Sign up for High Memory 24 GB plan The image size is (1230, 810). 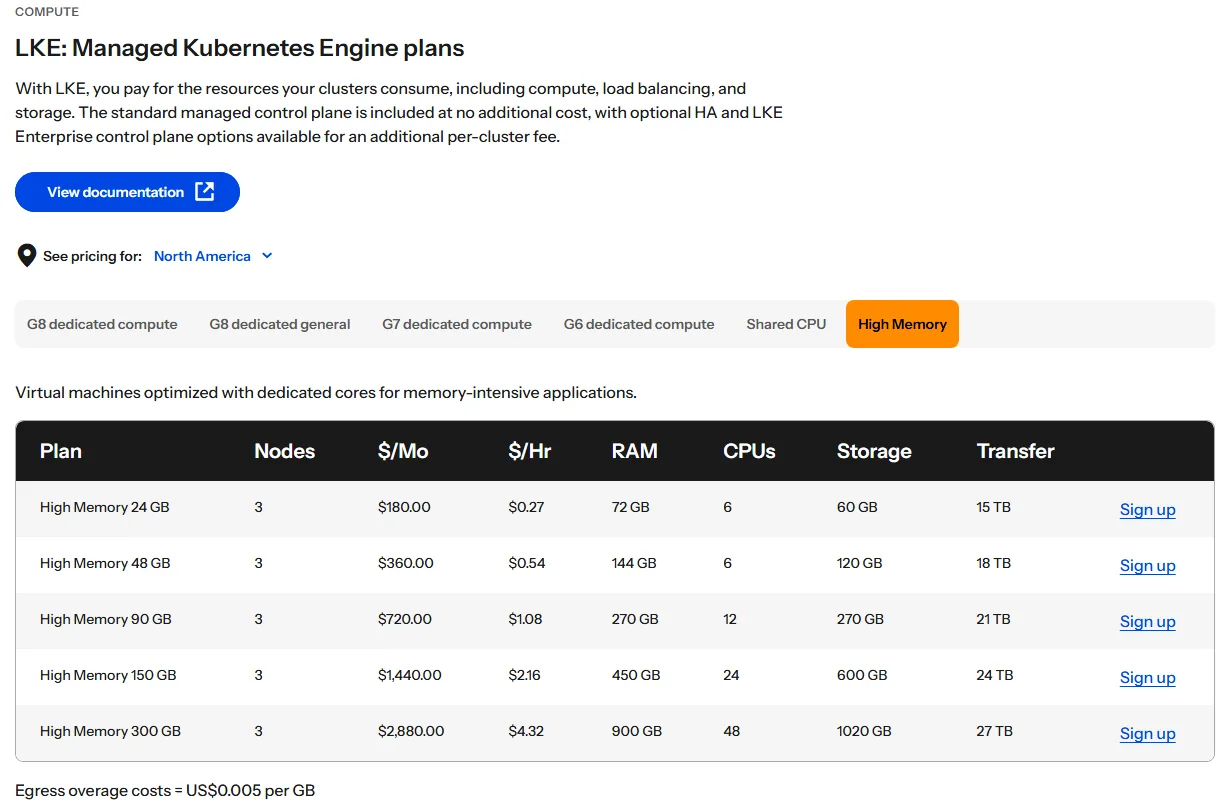[1147, 509]
